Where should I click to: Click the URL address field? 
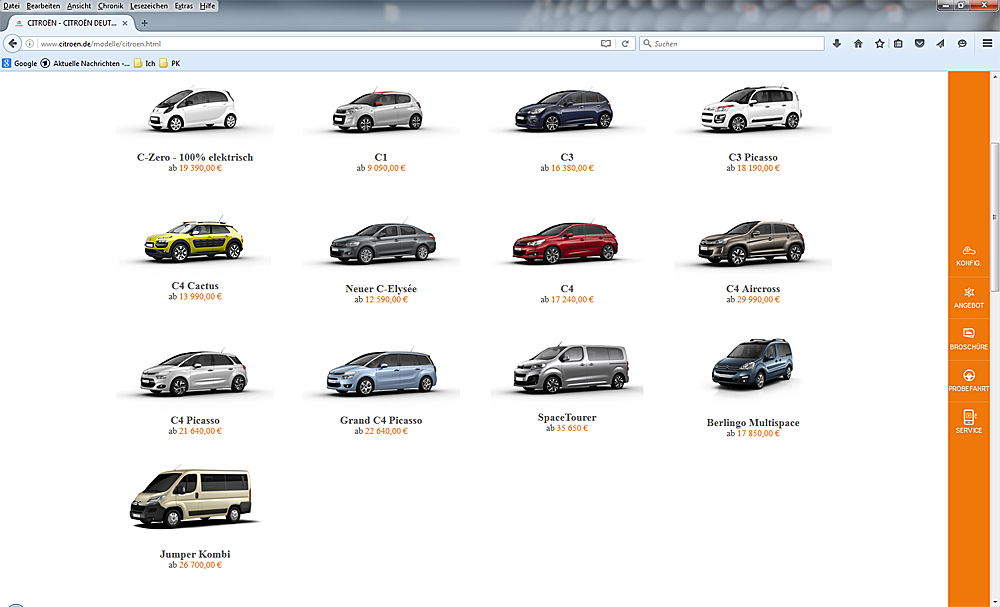click(319, 44)
